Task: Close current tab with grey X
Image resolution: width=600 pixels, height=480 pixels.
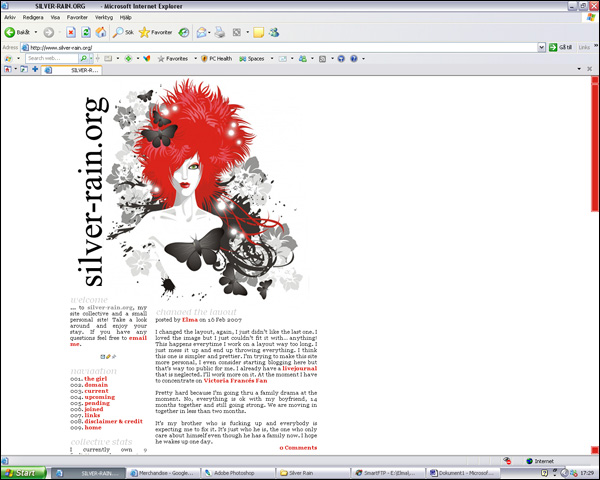Action: coord(590,69)
